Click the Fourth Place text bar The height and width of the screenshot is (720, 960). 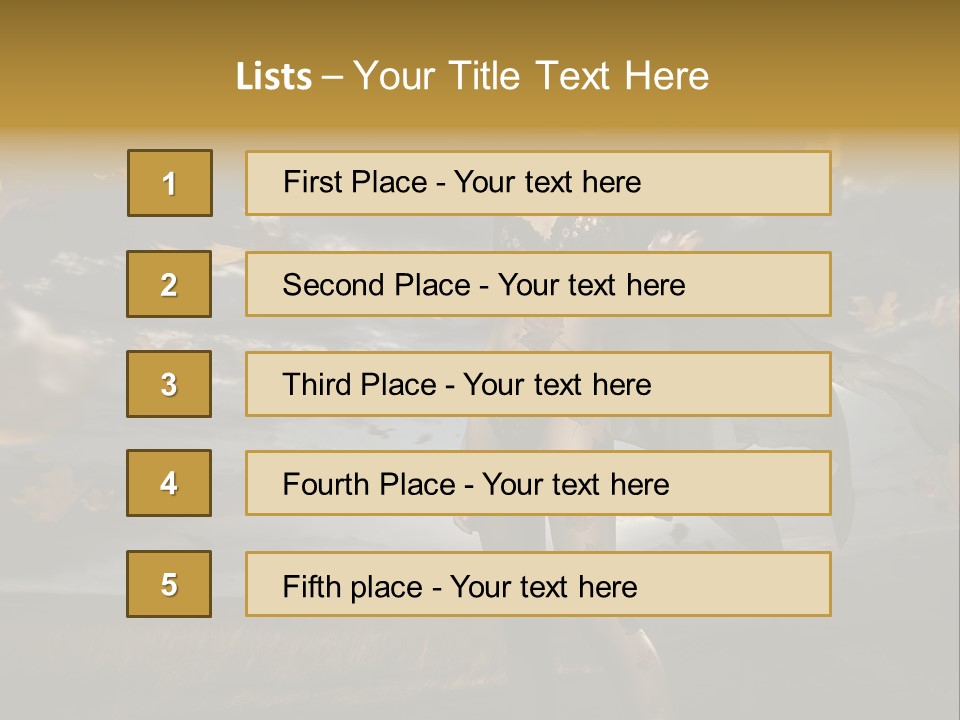(x=538, y=483)
